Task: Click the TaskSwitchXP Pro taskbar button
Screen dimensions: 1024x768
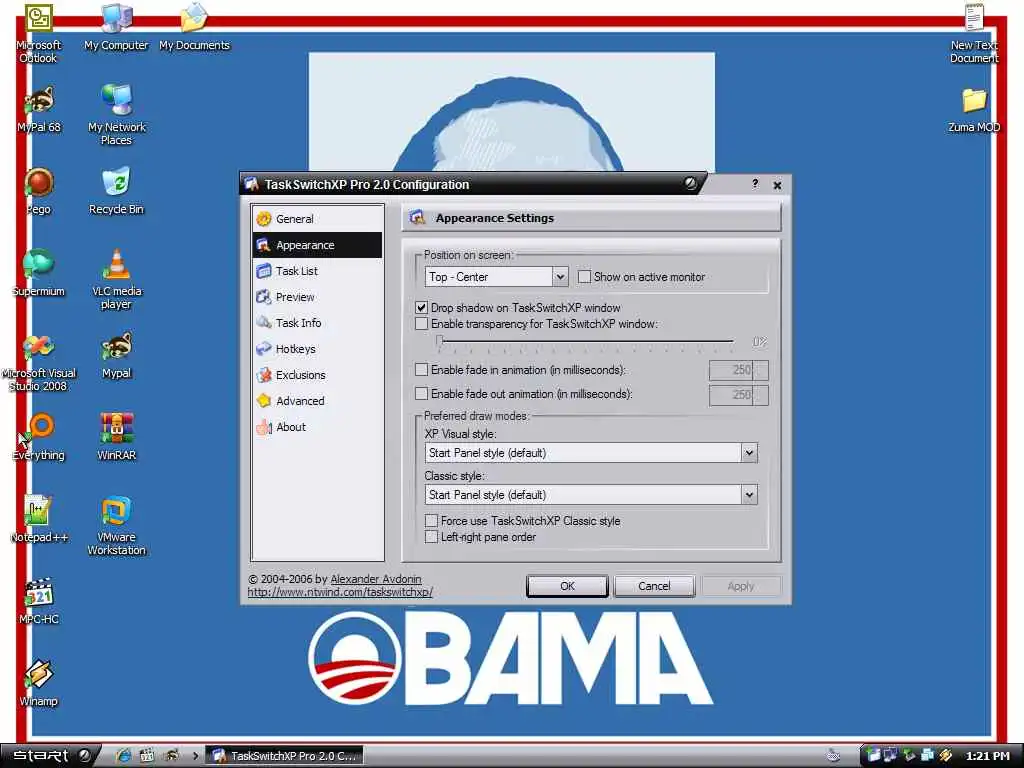Action: tap(285, 756)
